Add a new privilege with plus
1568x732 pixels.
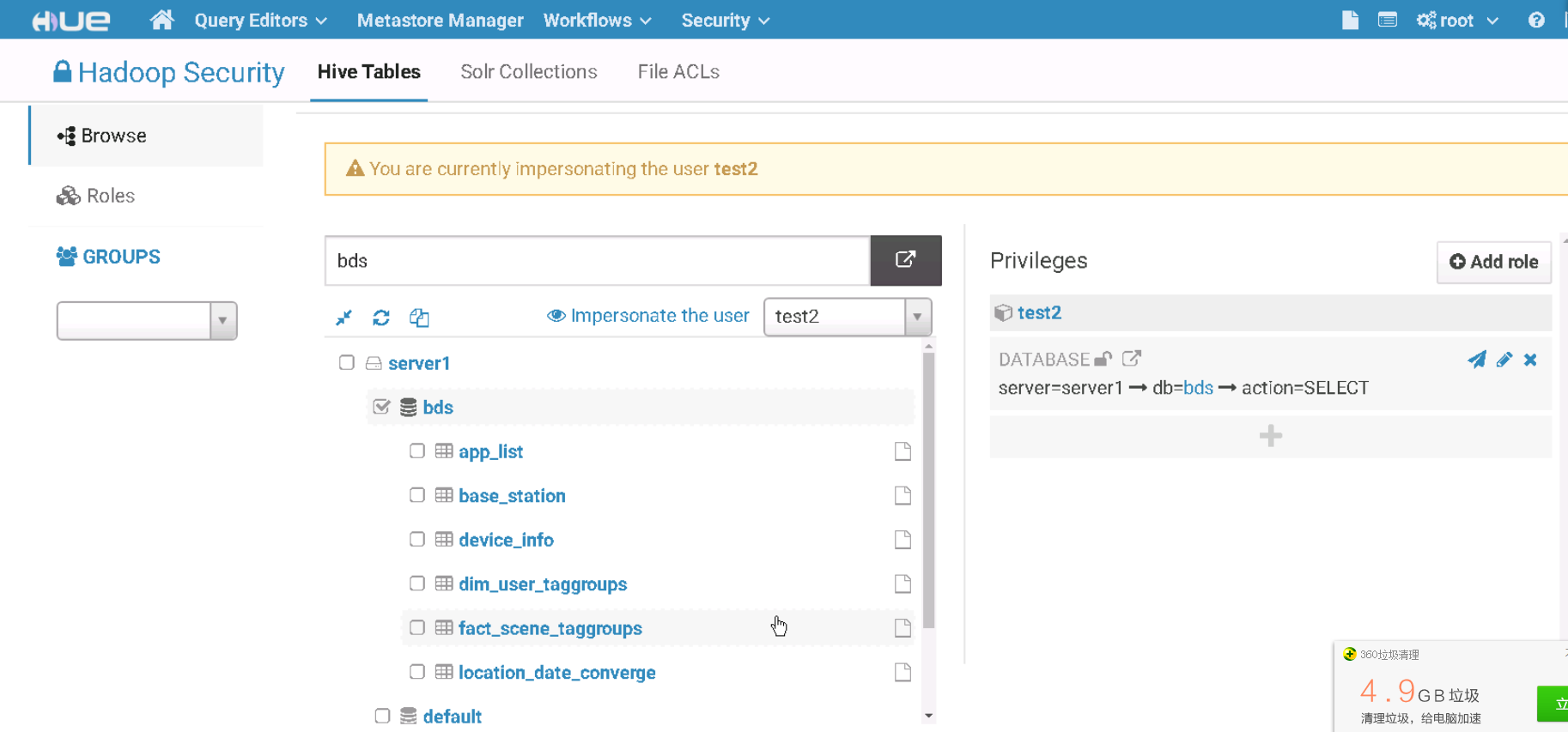(1271, 436)
